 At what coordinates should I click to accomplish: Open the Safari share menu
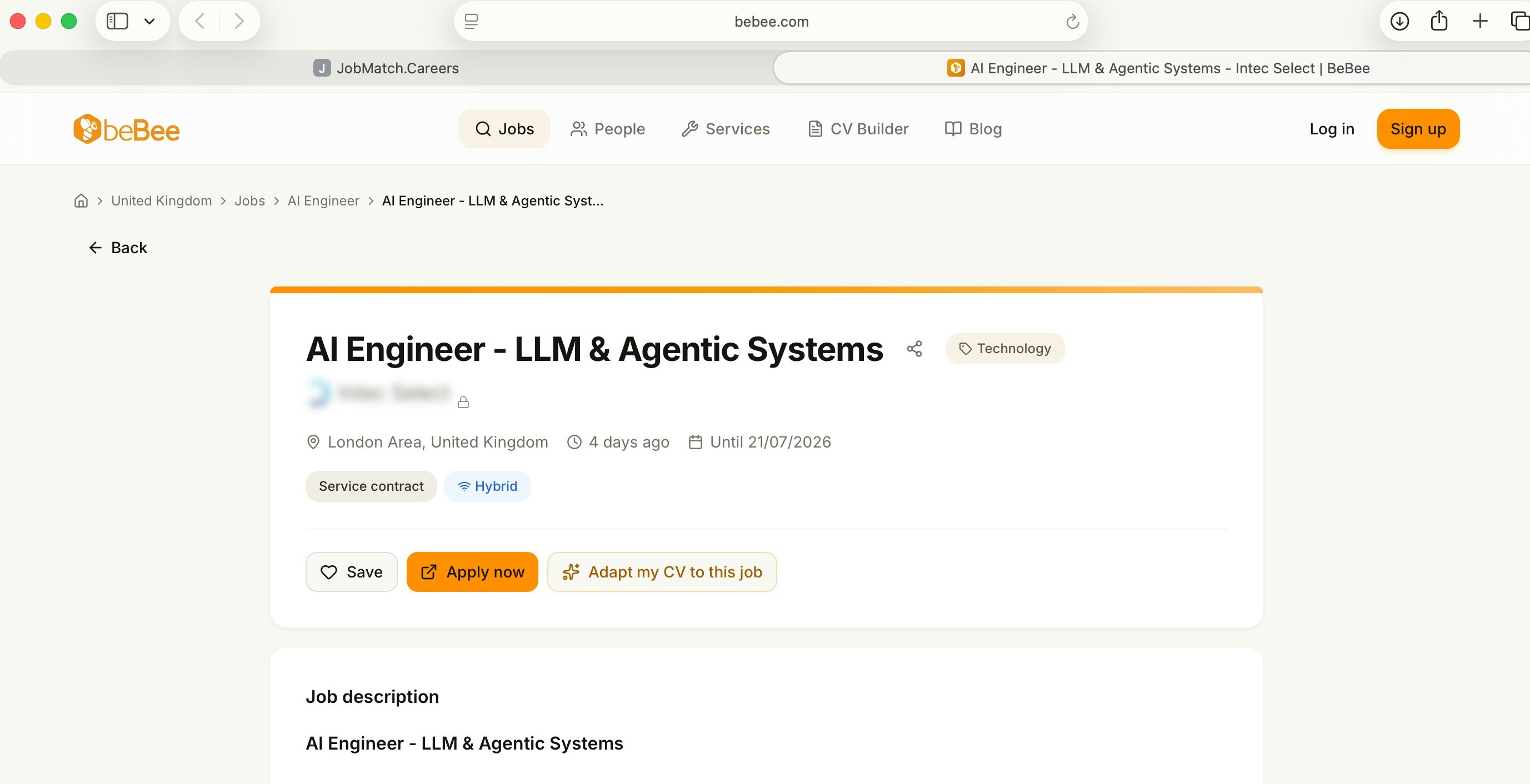click(1438, 21)
